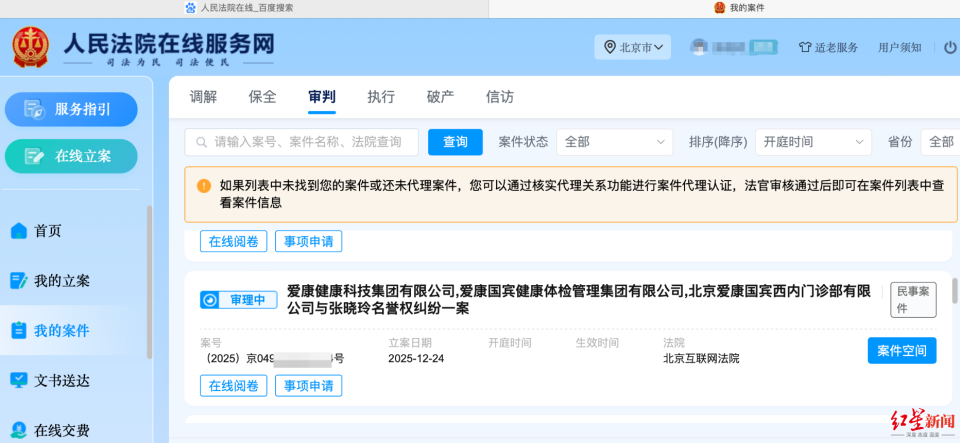Open 案件空间 for the 爱康 case

pyautogui.click(x=901, y=351)
